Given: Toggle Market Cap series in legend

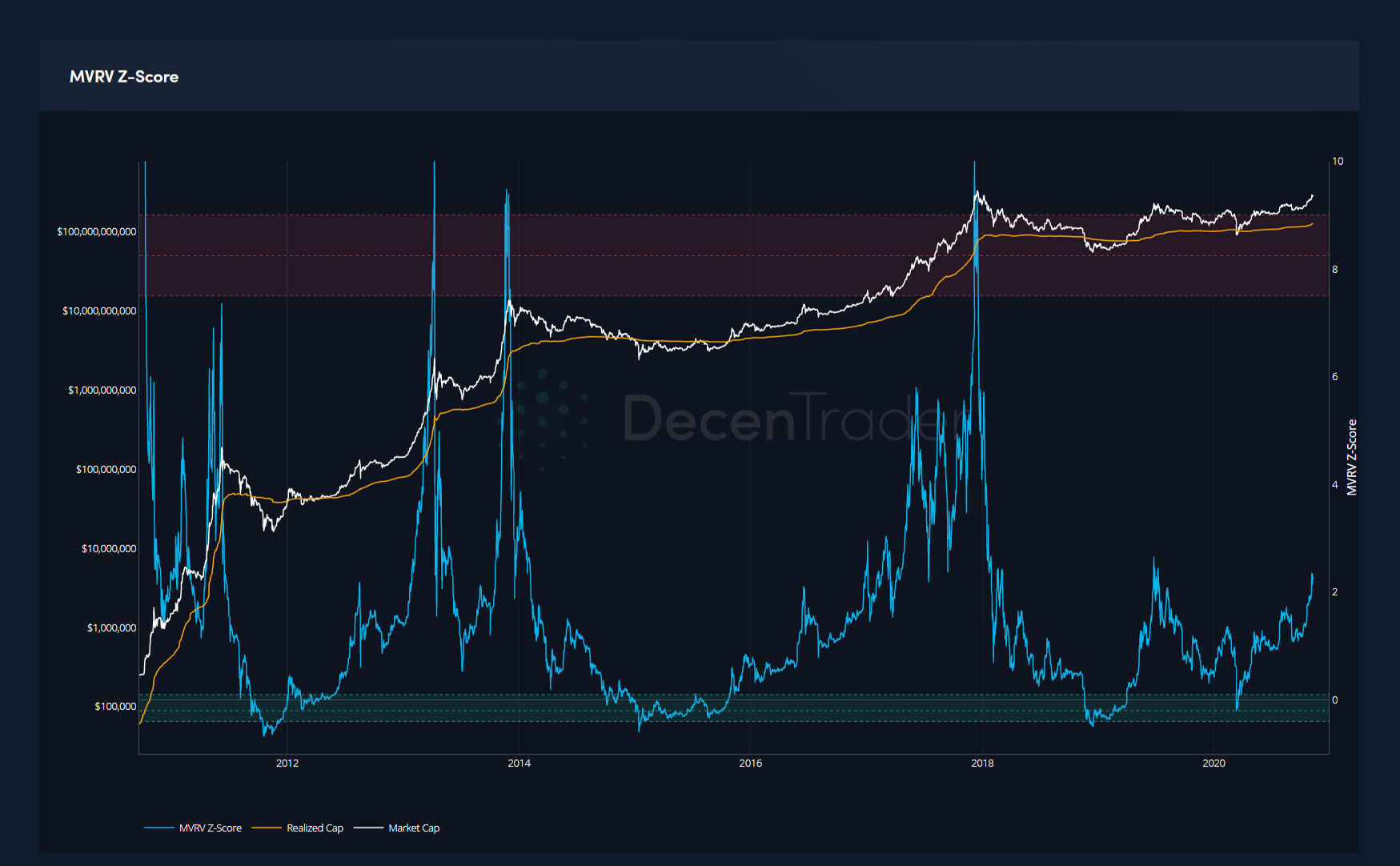Looking at the screenshot, I should [x=414, y=828].
